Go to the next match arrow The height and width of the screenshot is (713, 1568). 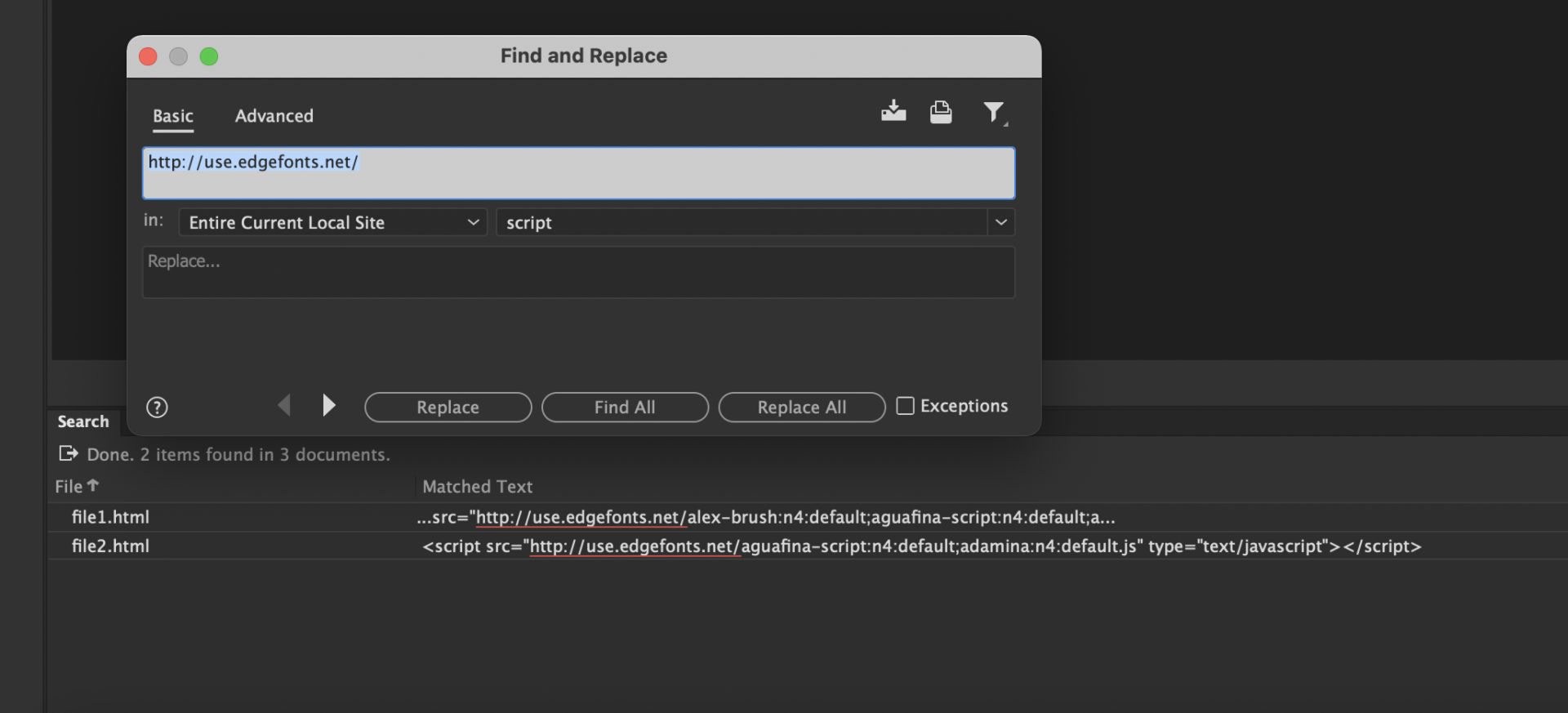pyautogui.click(x=328, y=405)
